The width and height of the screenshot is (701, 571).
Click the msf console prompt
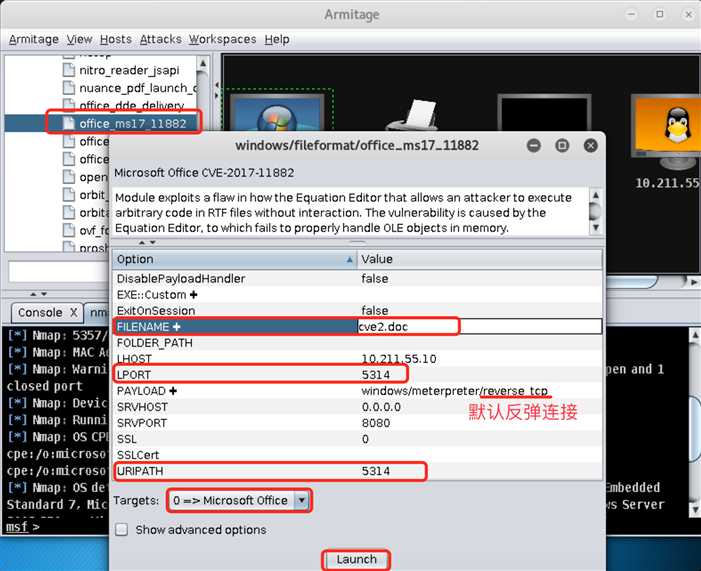[x=23, y=527]
